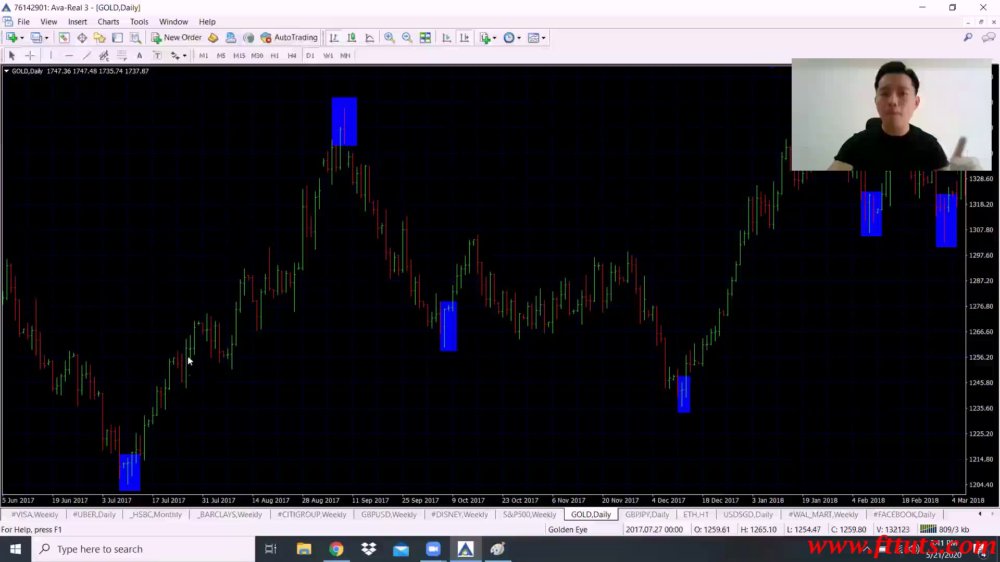Zoom out of the chart
The width and height of the screenshot is (1000, 562).
tap(407, 38)
